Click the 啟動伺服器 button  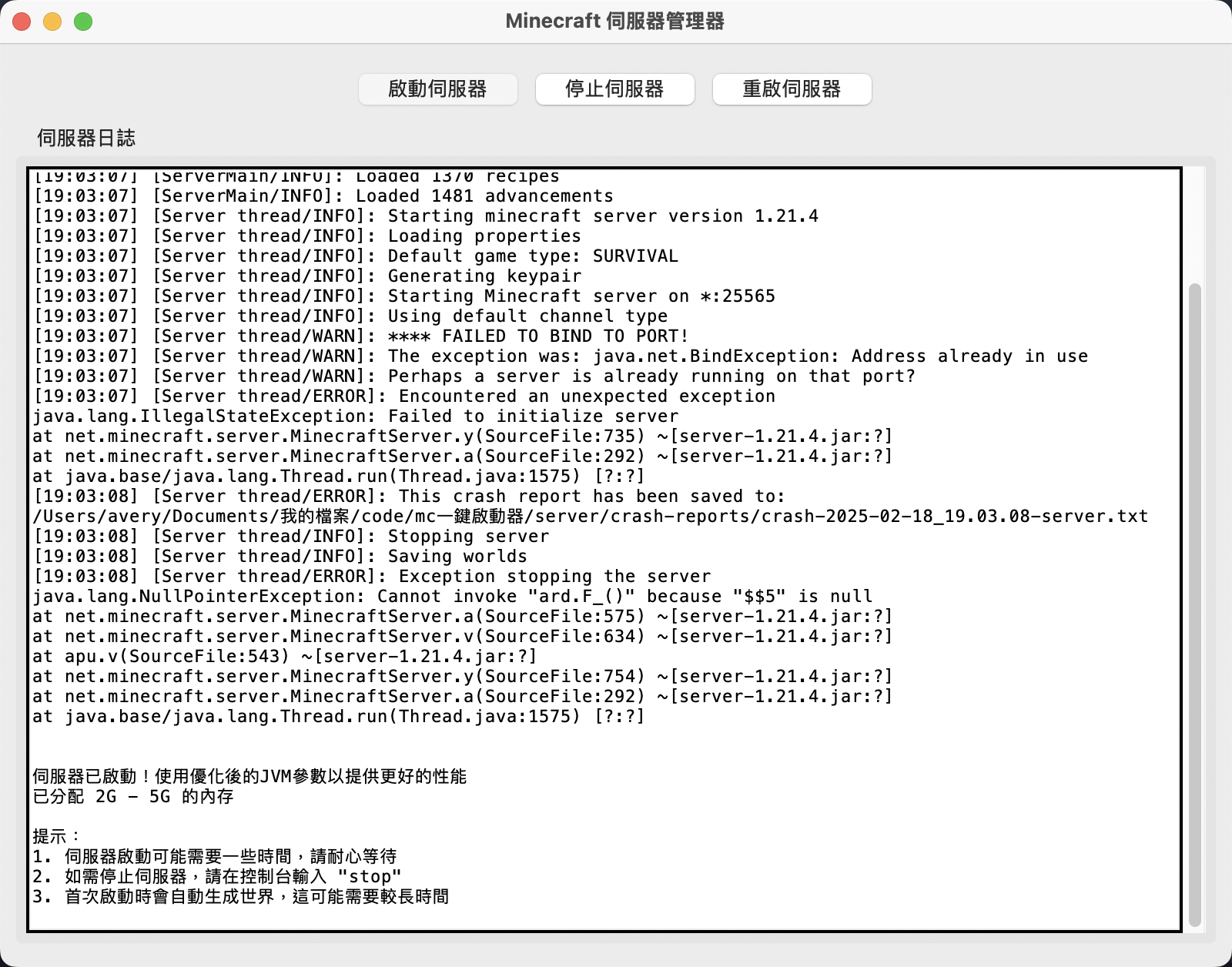(x=437, y=89)
